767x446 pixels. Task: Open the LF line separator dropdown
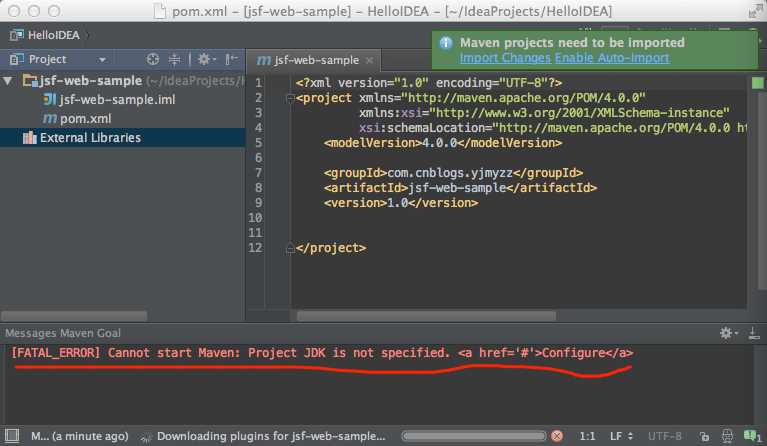coord(621,436)
